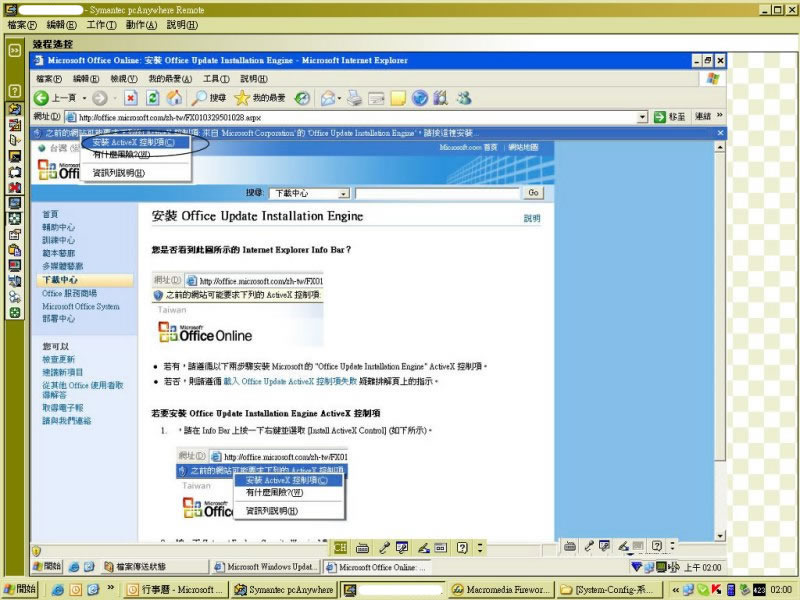Screen dimensions: 800x600
Task: Click the 移至 address bar button
Action: tap(669, 116)
